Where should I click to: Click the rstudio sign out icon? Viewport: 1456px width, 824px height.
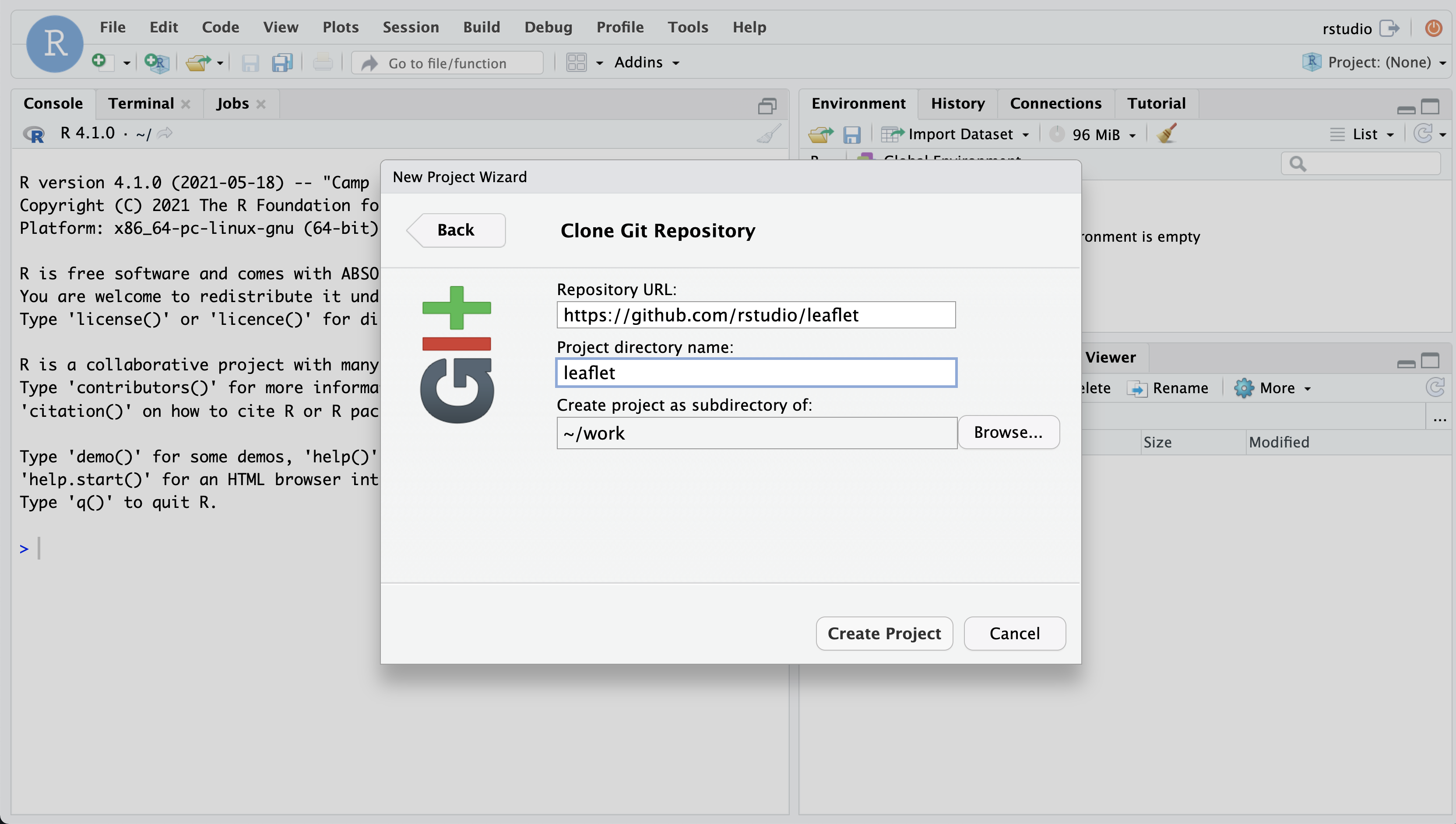click(1389, 28)
